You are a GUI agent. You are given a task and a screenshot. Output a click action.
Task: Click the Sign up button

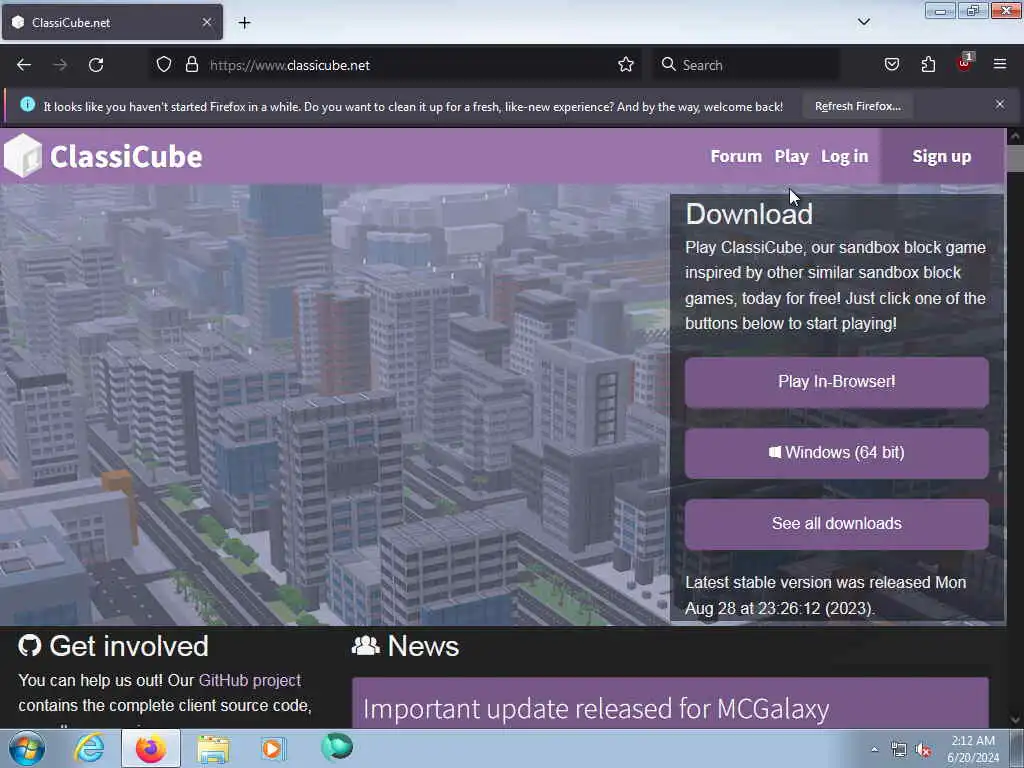(942, 157)
